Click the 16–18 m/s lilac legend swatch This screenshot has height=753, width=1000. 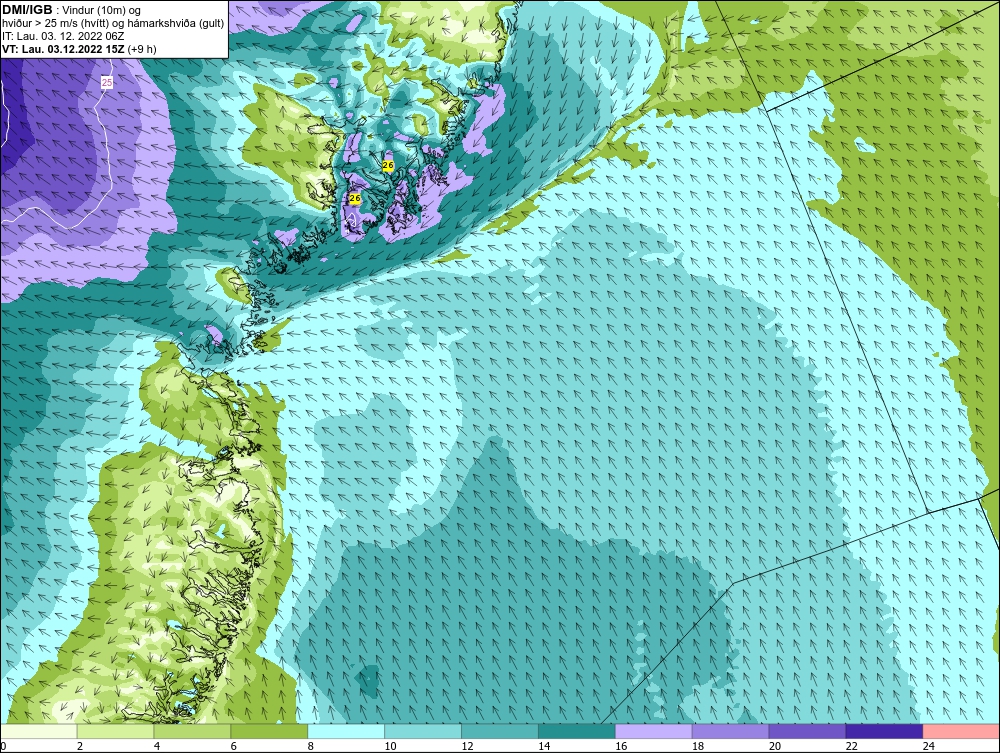pos(654,731)
